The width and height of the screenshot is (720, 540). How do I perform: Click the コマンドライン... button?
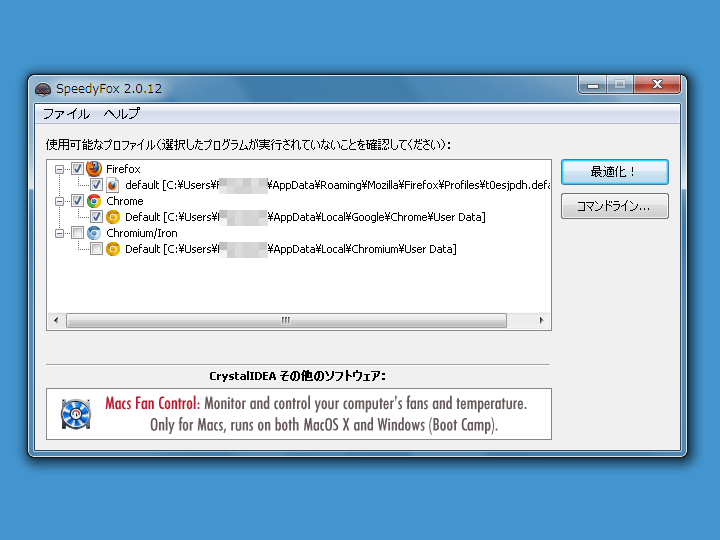pyautogui.click(x=614, y=206)
